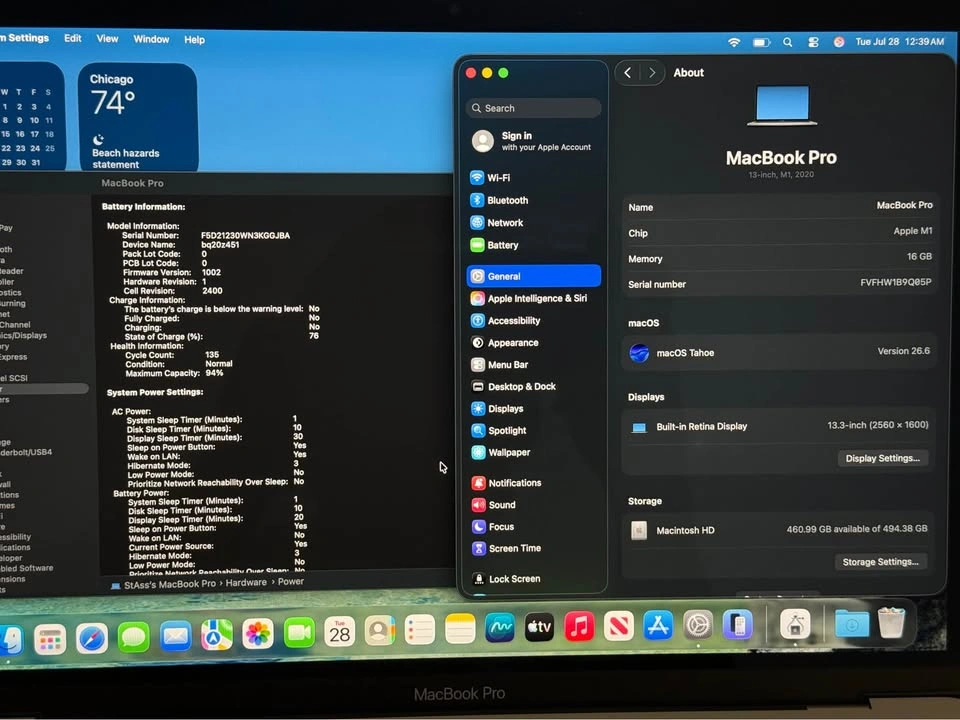The width and height of the screenshot is (960, 720).
Task: Open Control Center in the menu bar
Action: click(813, 42)
